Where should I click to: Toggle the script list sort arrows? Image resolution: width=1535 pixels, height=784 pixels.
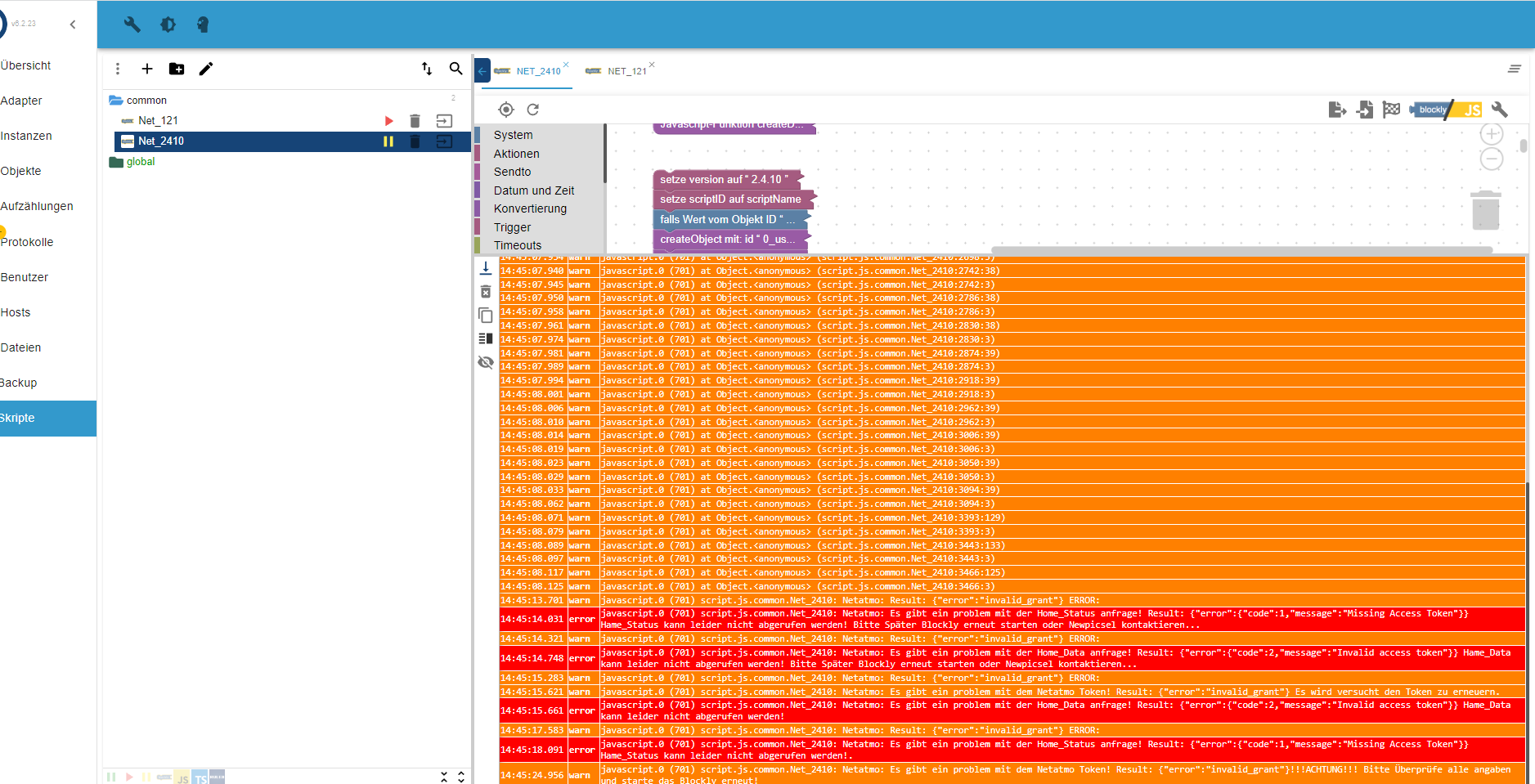point(427,69)
